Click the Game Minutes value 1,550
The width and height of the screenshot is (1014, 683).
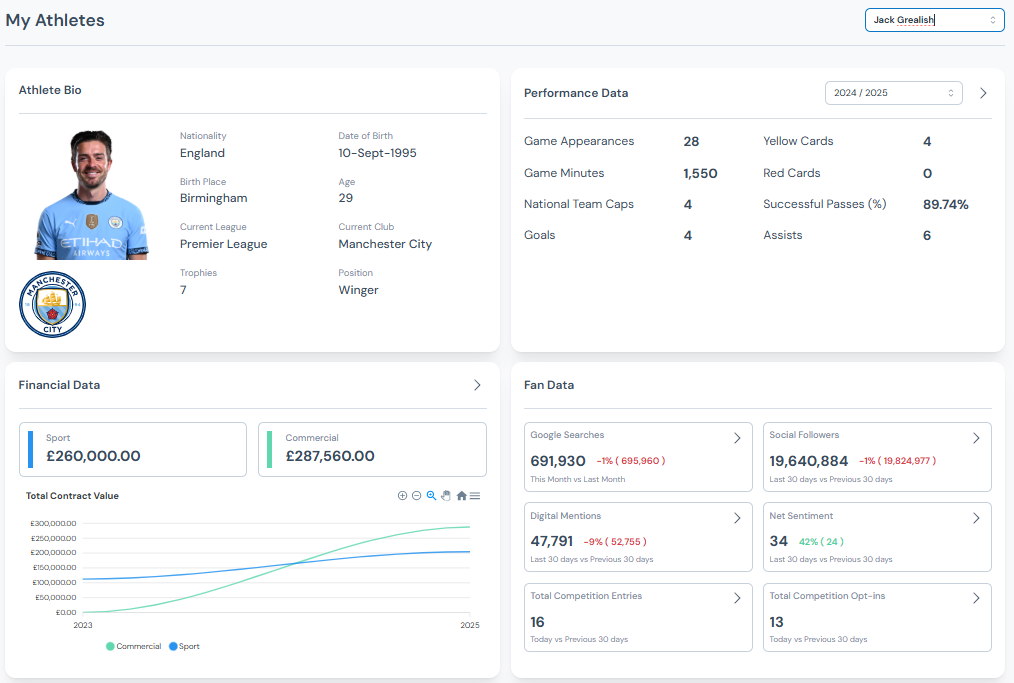pos(700,173)
